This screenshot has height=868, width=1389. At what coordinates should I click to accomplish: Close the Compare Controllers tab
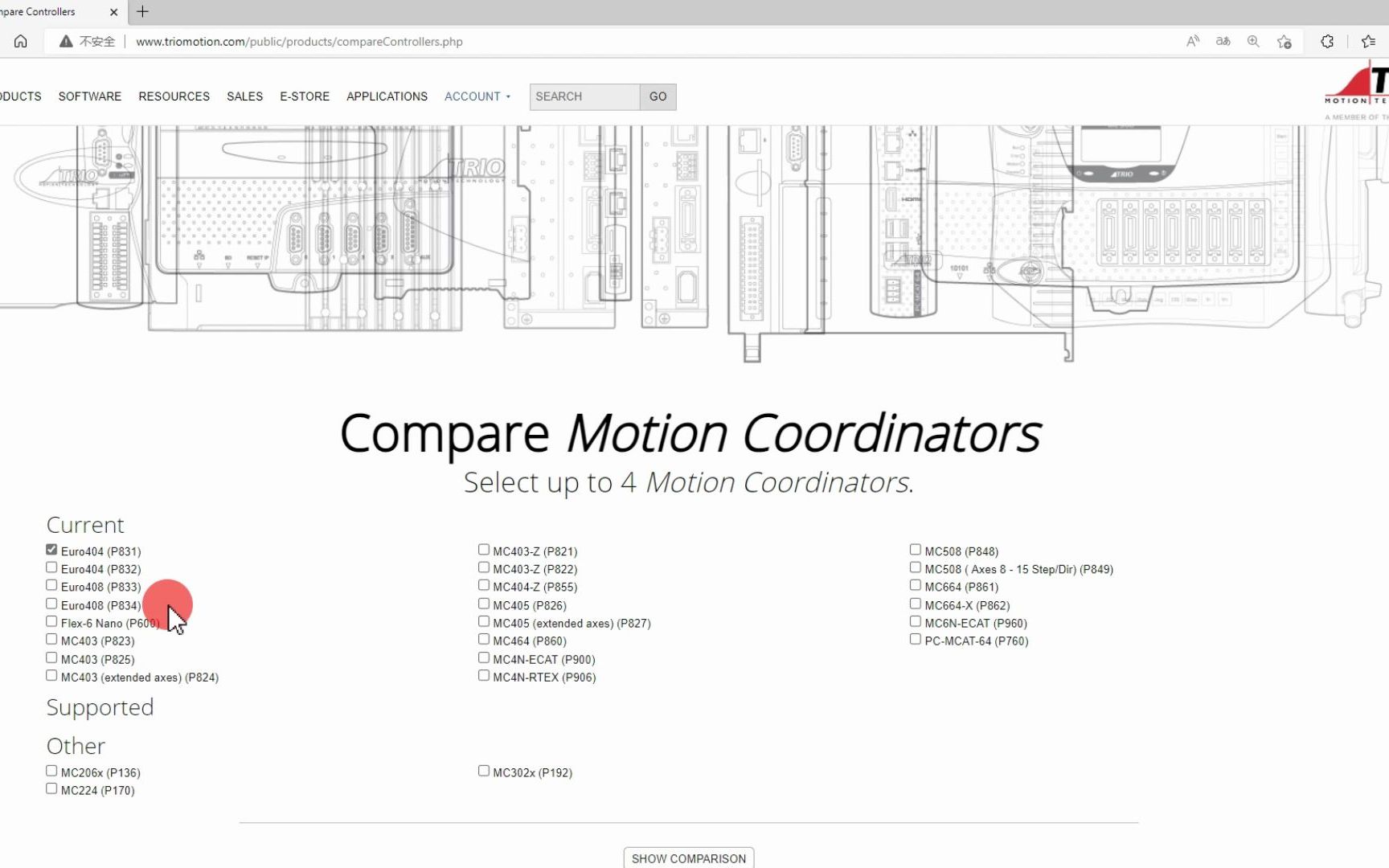click(113, 12)
